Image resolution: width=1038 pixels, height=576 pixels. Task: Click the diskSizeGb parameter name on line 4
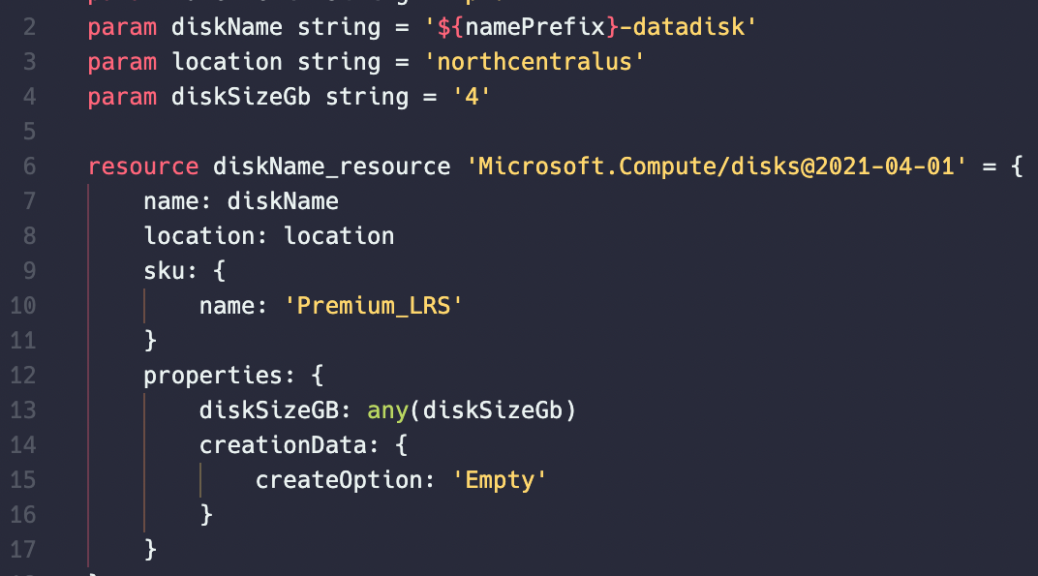tap(241, 97)
